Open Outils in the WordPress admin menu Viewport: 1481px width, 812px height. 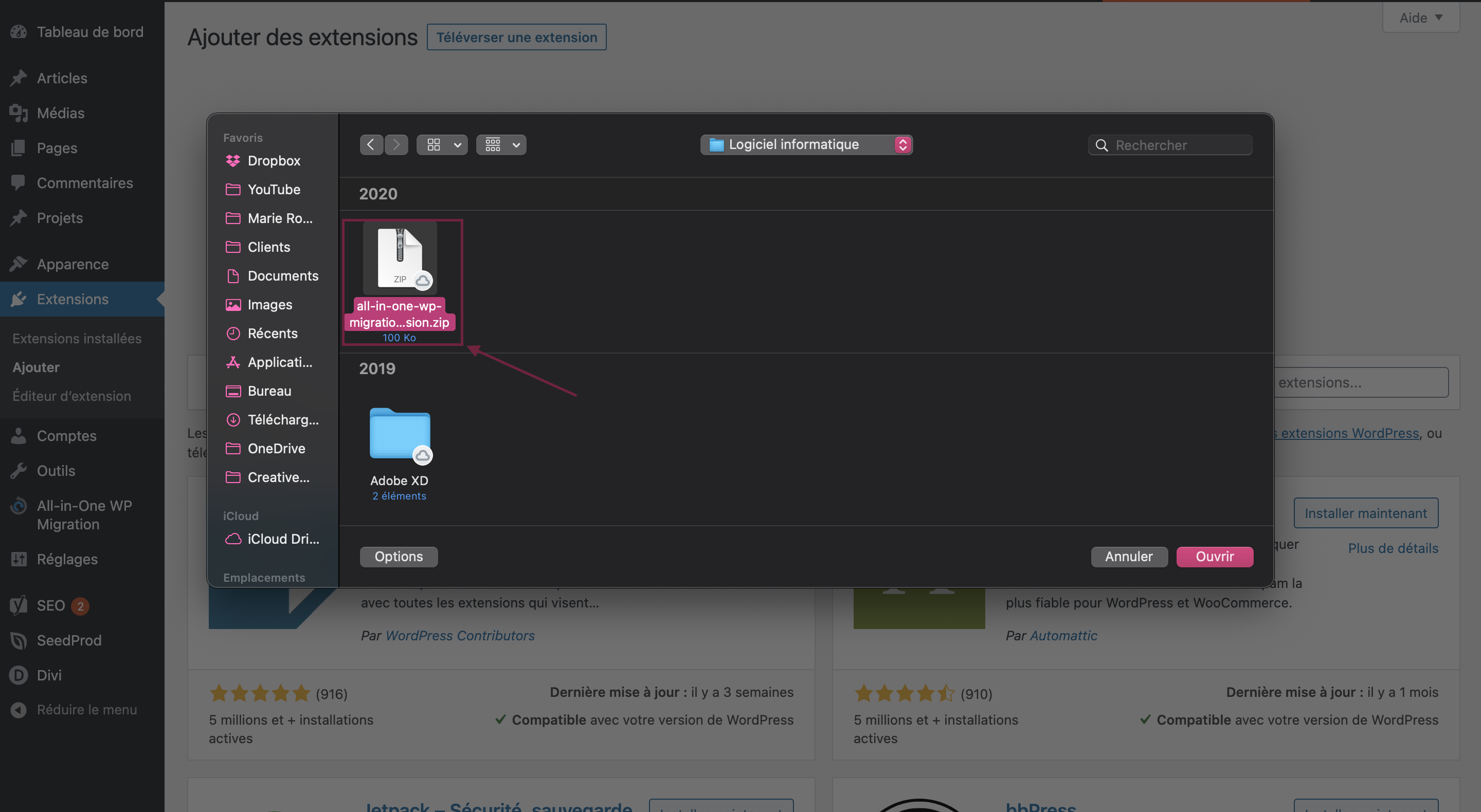(x=82, y=471)
